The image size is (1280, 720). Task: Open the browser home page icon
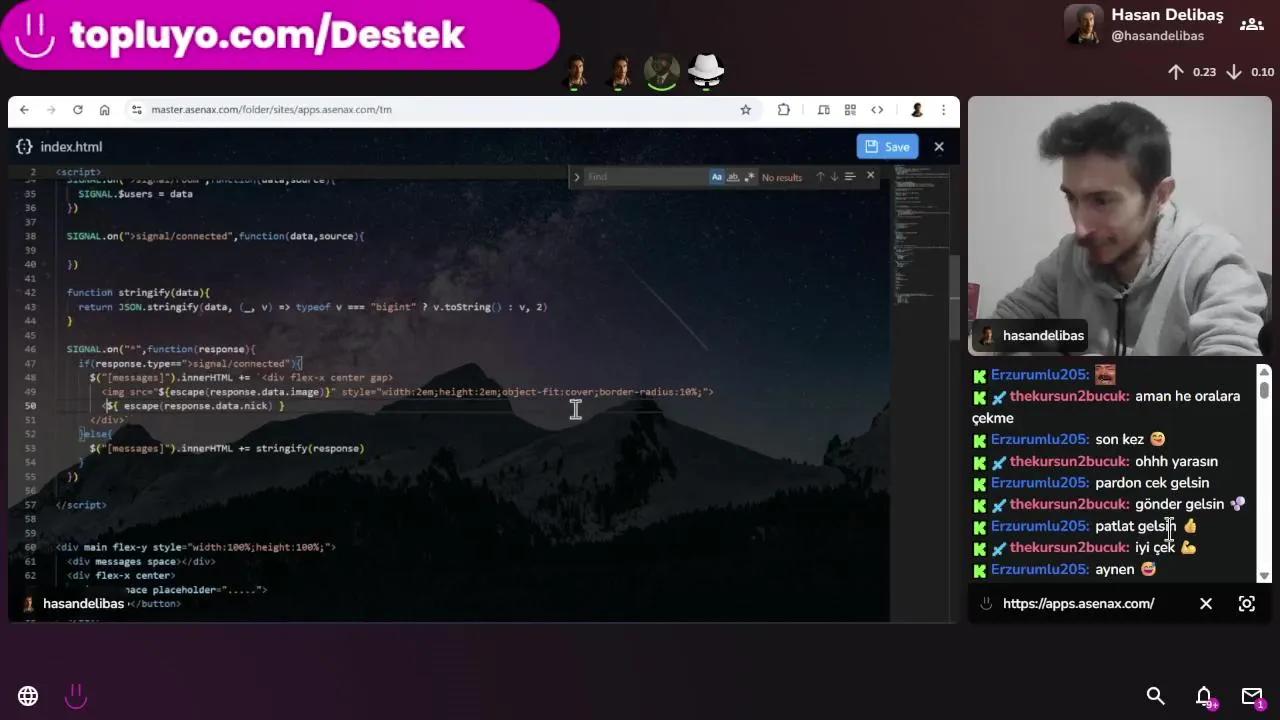coord(104,110)
